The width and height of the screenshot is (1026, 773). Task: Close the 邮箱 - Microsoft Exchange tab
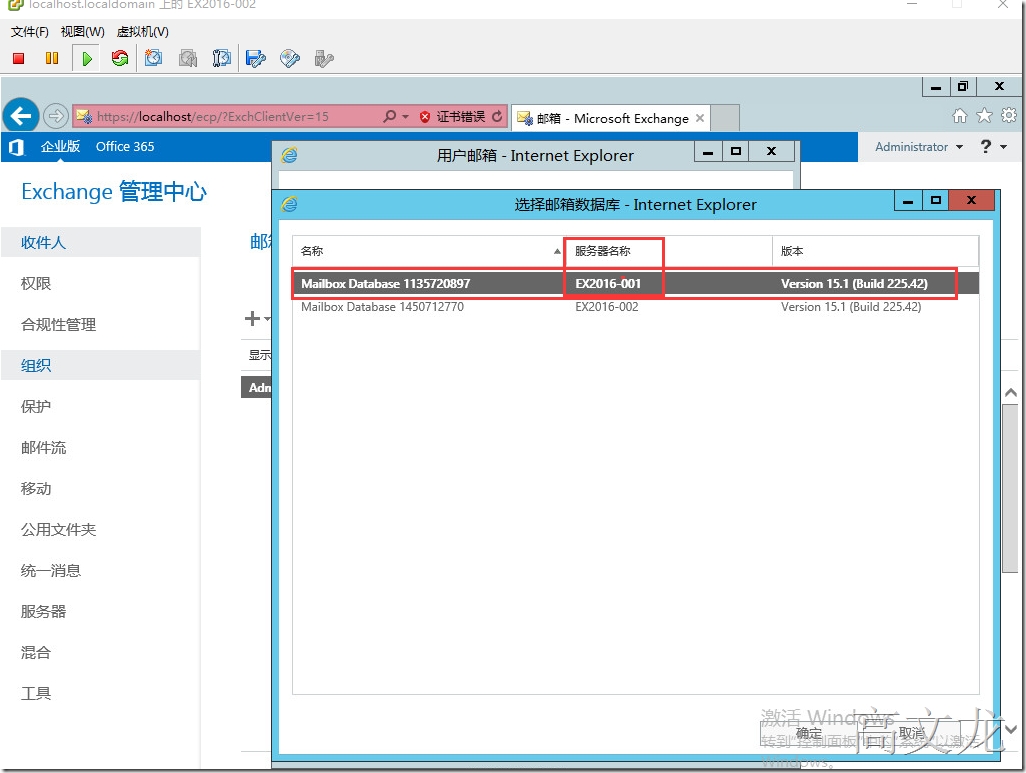tap(700, 118)
